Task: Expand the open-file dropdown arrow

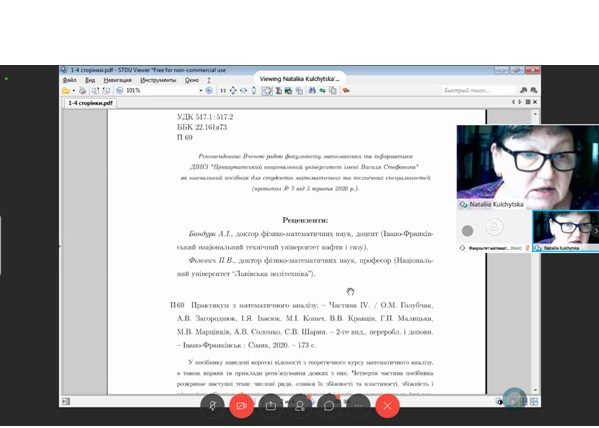Action: tap(73, 91)
